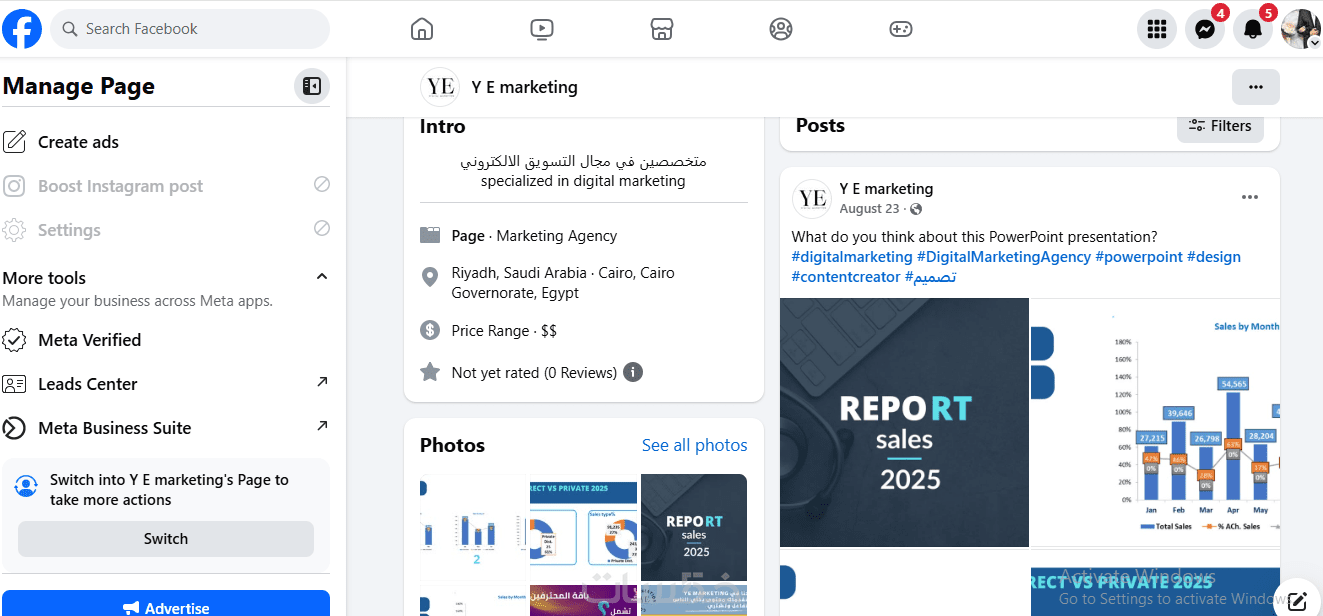Open the Video tab icon
1323x616 pixels.
541,29
